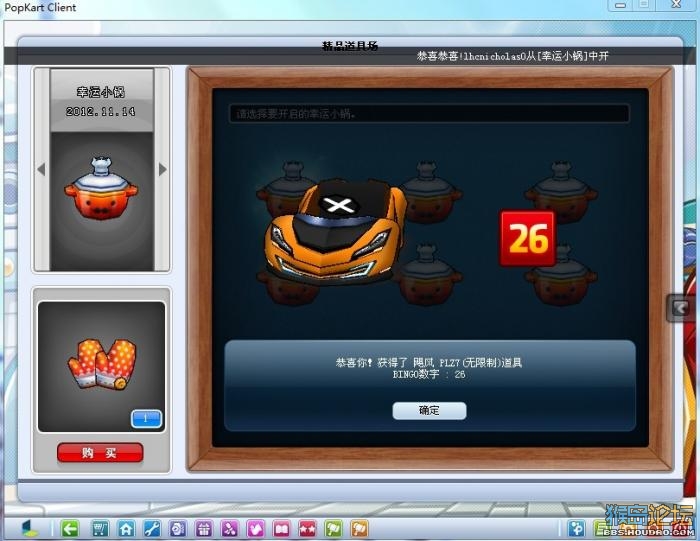Open the collapsed side panel arrow tab
Image resolution: width=700 pixels, height=541 pixels.
click(681, 308)
